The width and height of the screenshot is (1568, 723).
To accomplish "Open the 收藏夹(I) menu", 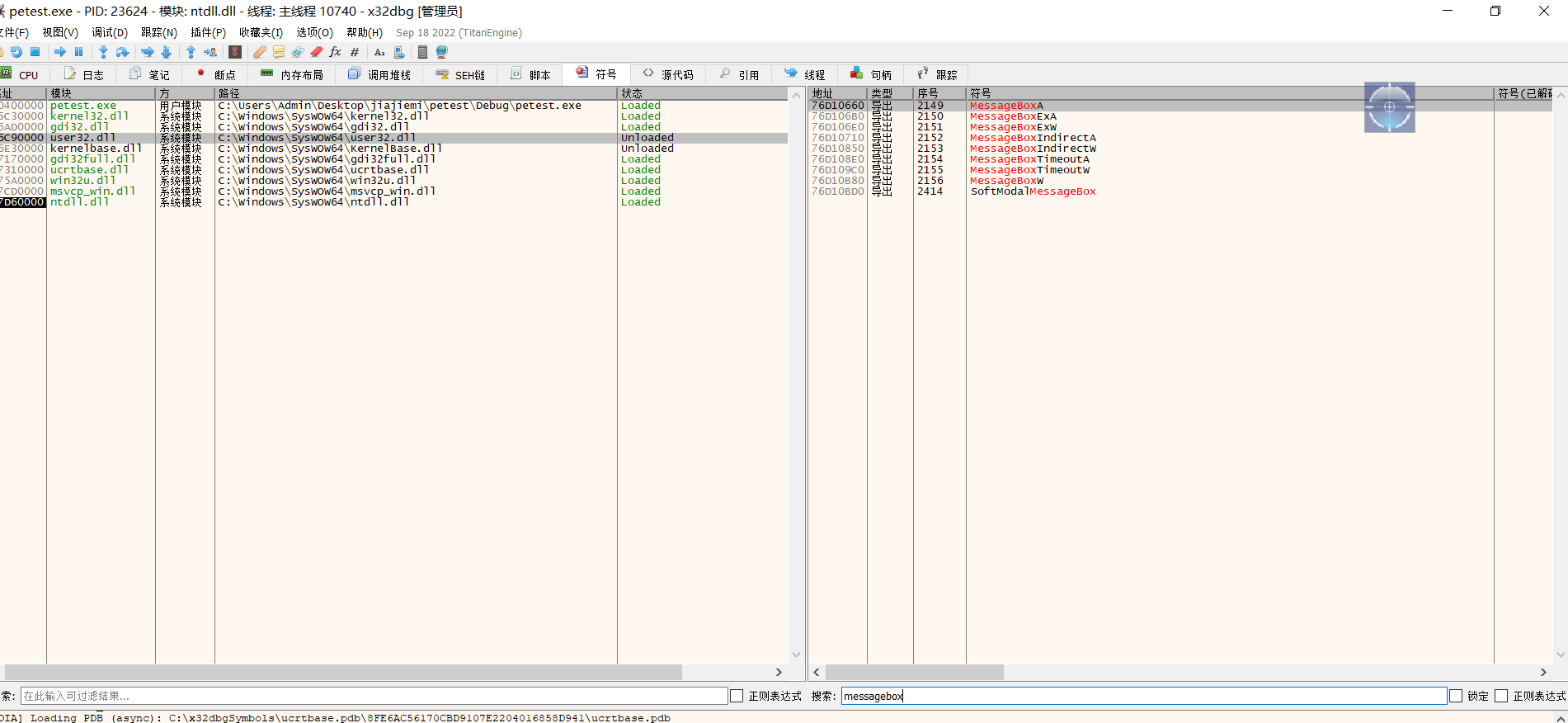I will tap(261, 32).
